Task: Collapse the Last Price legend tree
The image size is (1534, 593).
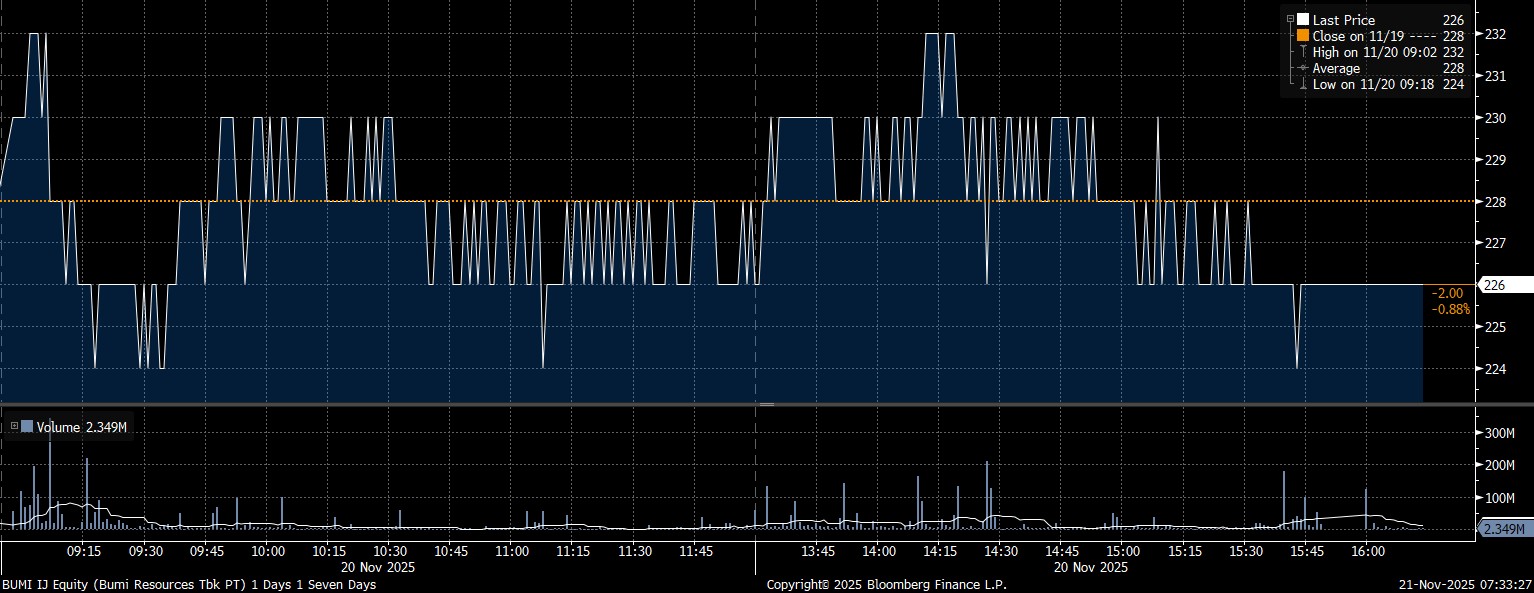Action: point(1290,19)
